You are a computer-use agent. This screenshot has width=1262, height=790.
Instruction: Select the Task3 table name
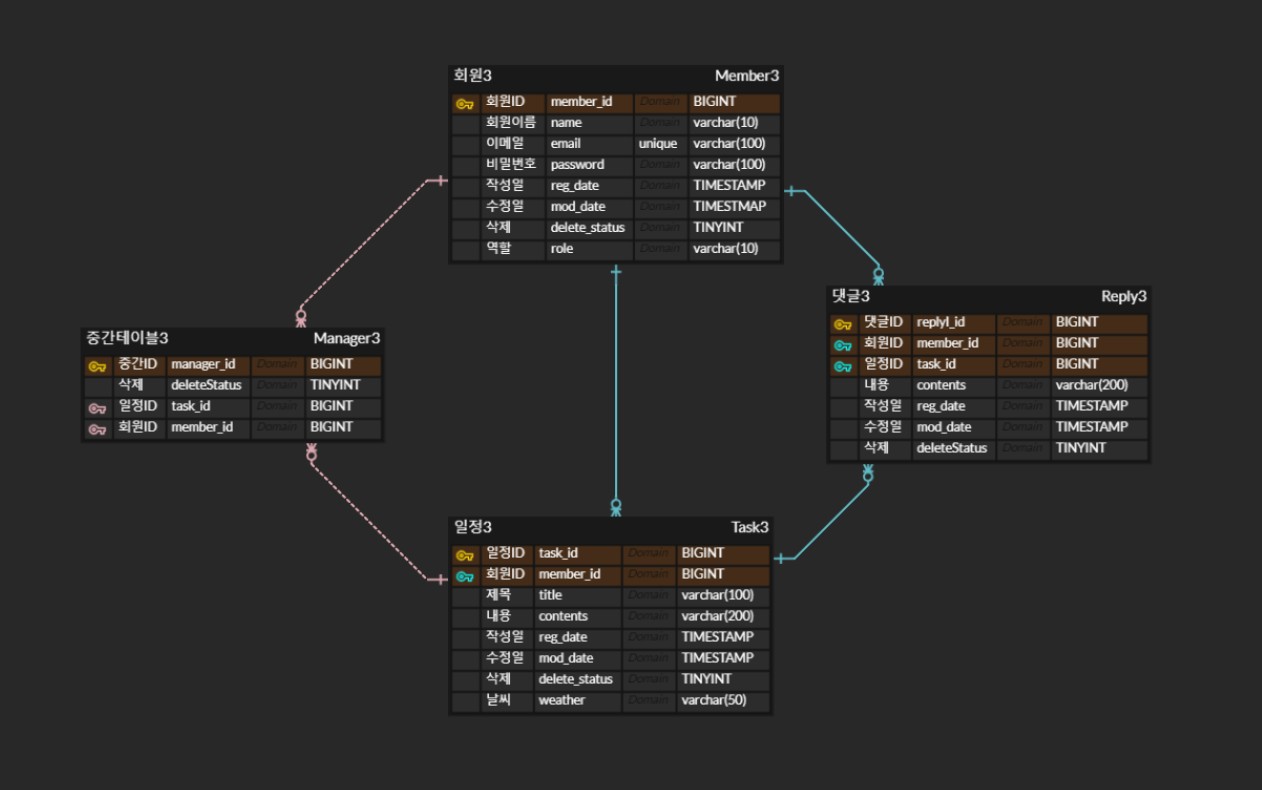(x=750, y=527)
